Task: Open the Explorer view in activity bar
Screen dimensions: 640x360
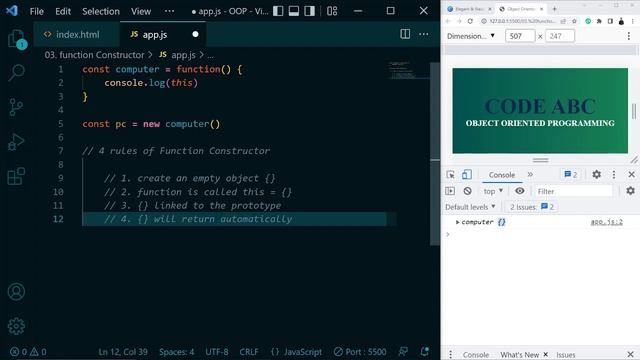Action: click(16, 39)
